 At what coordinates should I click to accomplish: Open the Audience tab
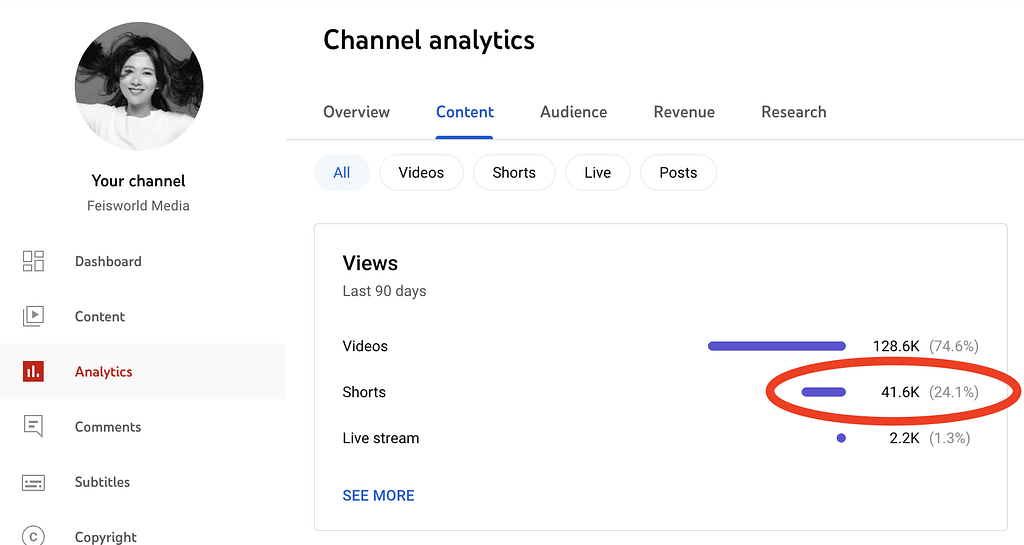coord(573,112)
